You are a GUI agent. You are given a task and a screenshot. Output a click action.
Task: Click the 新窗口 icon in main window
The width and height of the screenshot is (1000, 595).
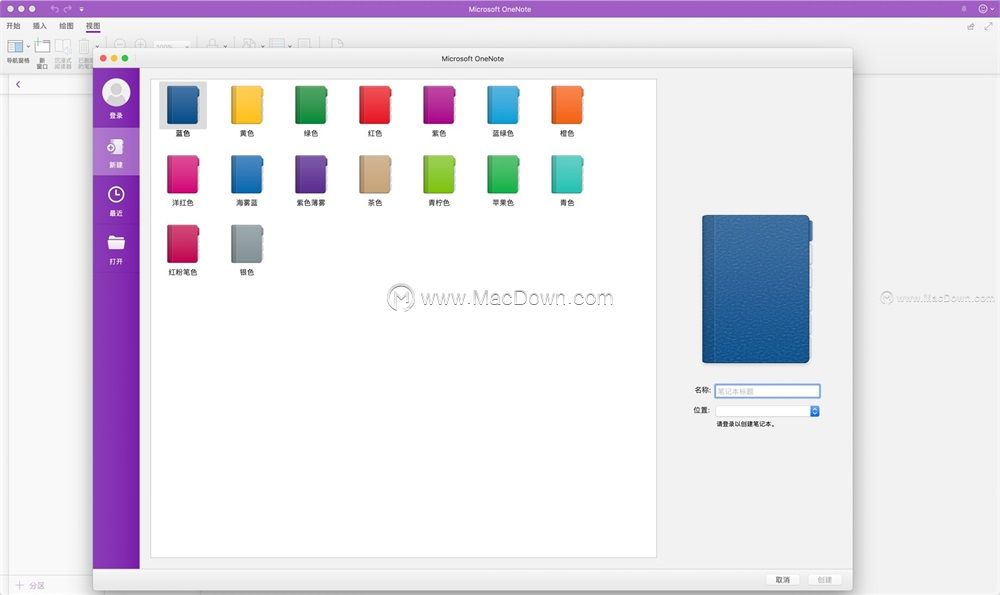(x=42, y=46)
